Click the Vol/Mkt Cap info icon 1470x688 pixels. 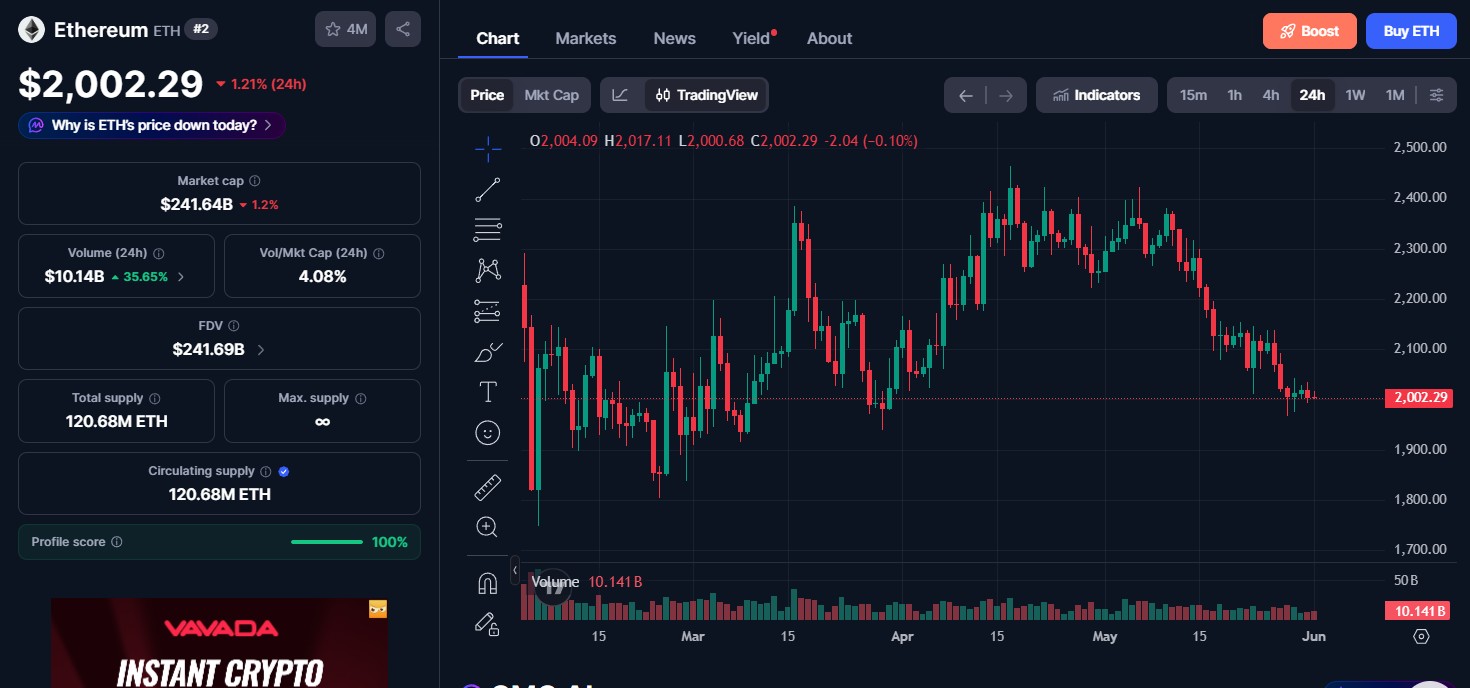pos(378,254)
